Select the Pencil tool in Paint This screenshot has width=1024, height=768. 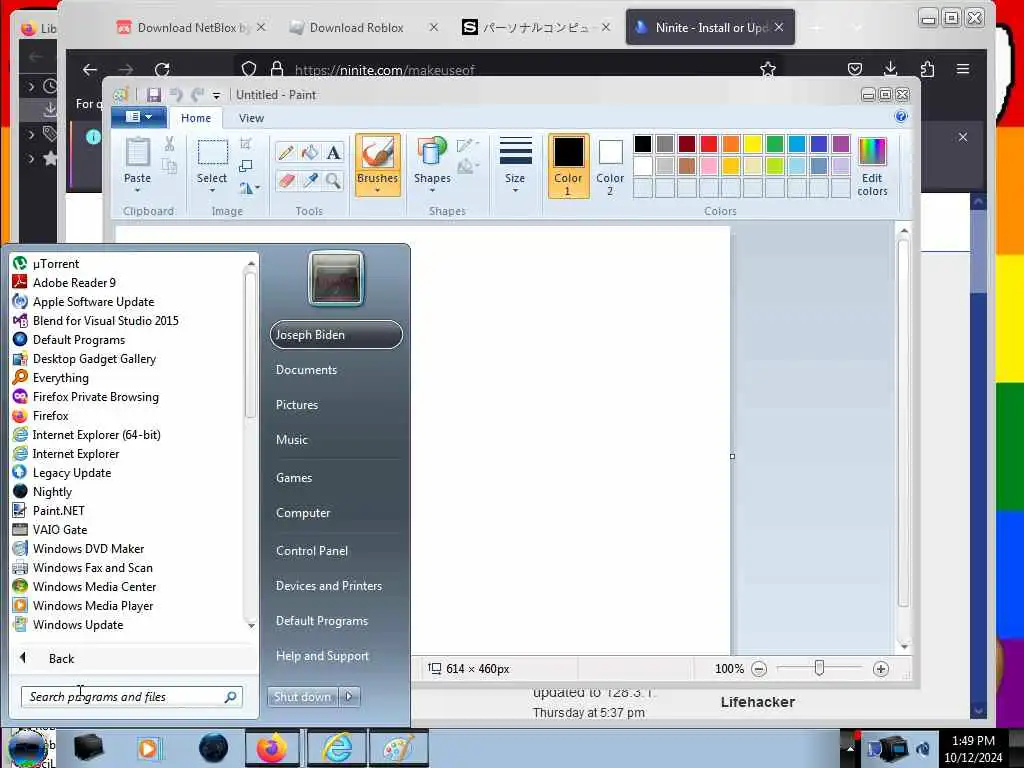285,153
